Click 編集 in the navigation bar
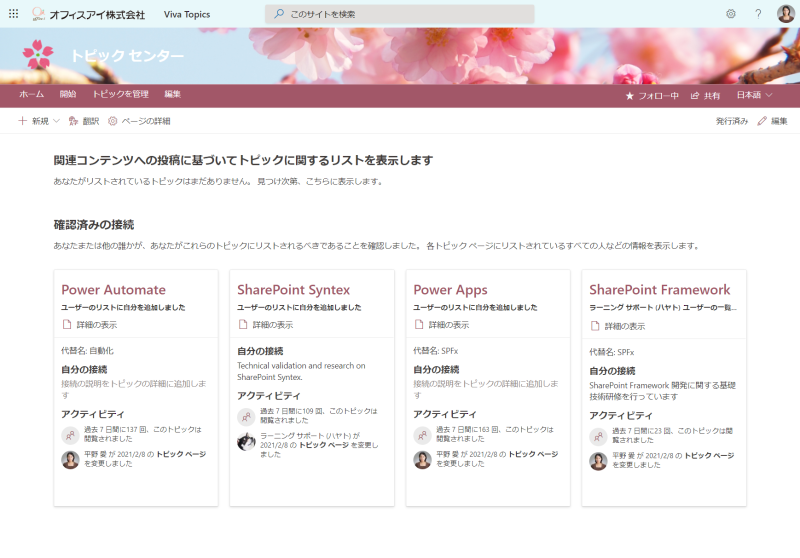This screenshot has height=558, width=800. [172, 94]
